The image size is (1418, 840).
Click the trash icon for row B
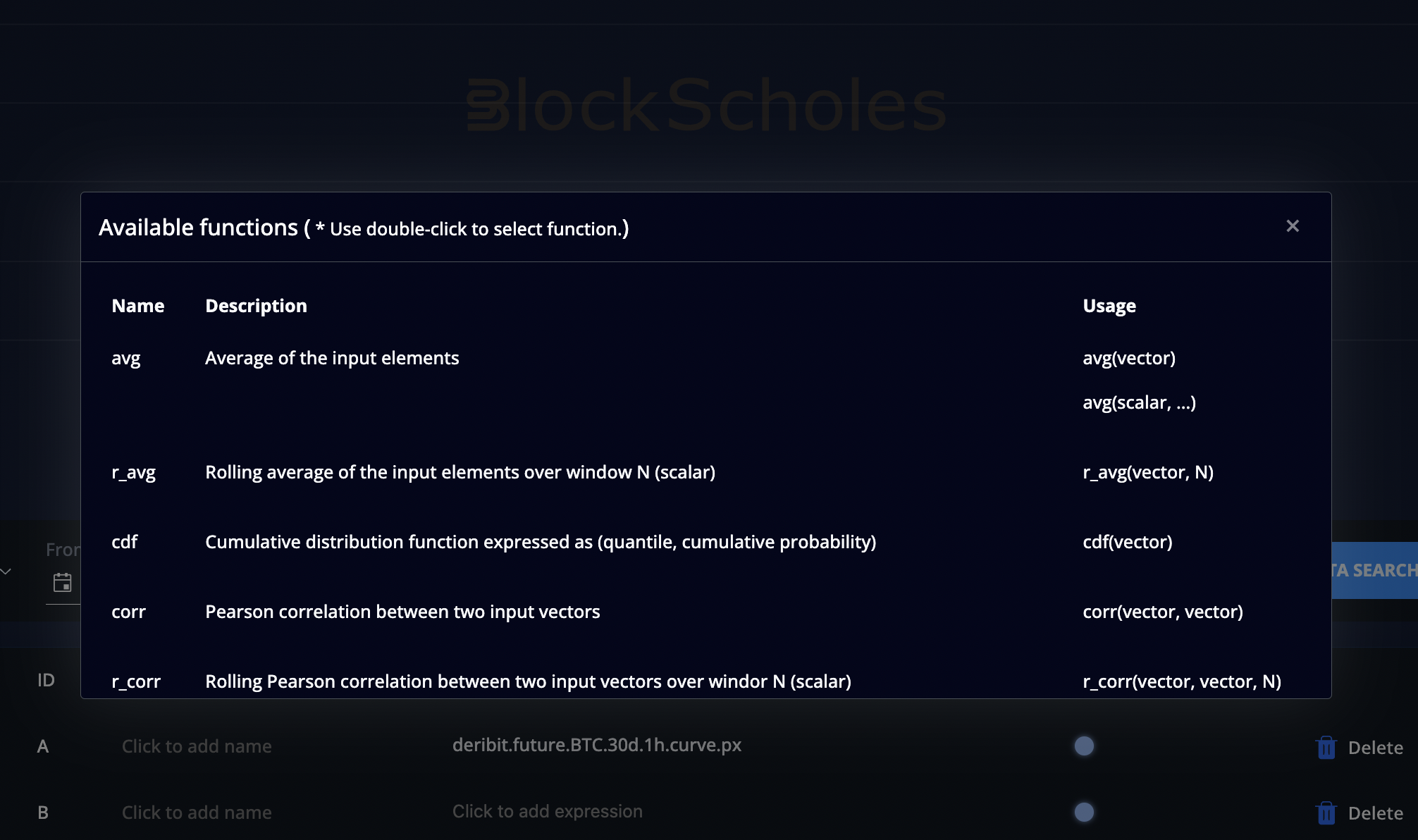(x=1326, y=813)
